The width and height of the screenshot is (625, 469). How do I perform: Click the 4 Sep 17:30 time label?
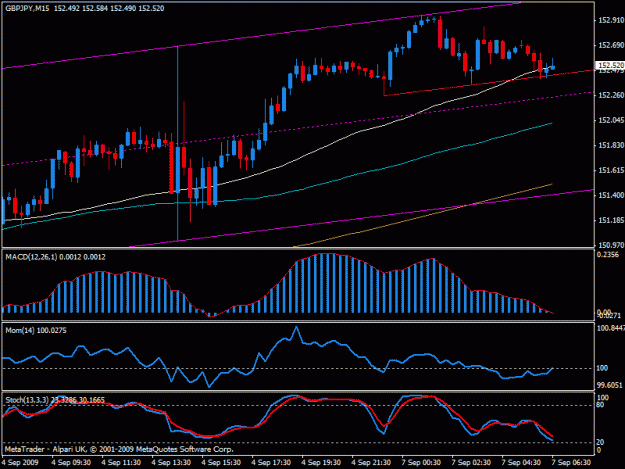click(271, 462)
